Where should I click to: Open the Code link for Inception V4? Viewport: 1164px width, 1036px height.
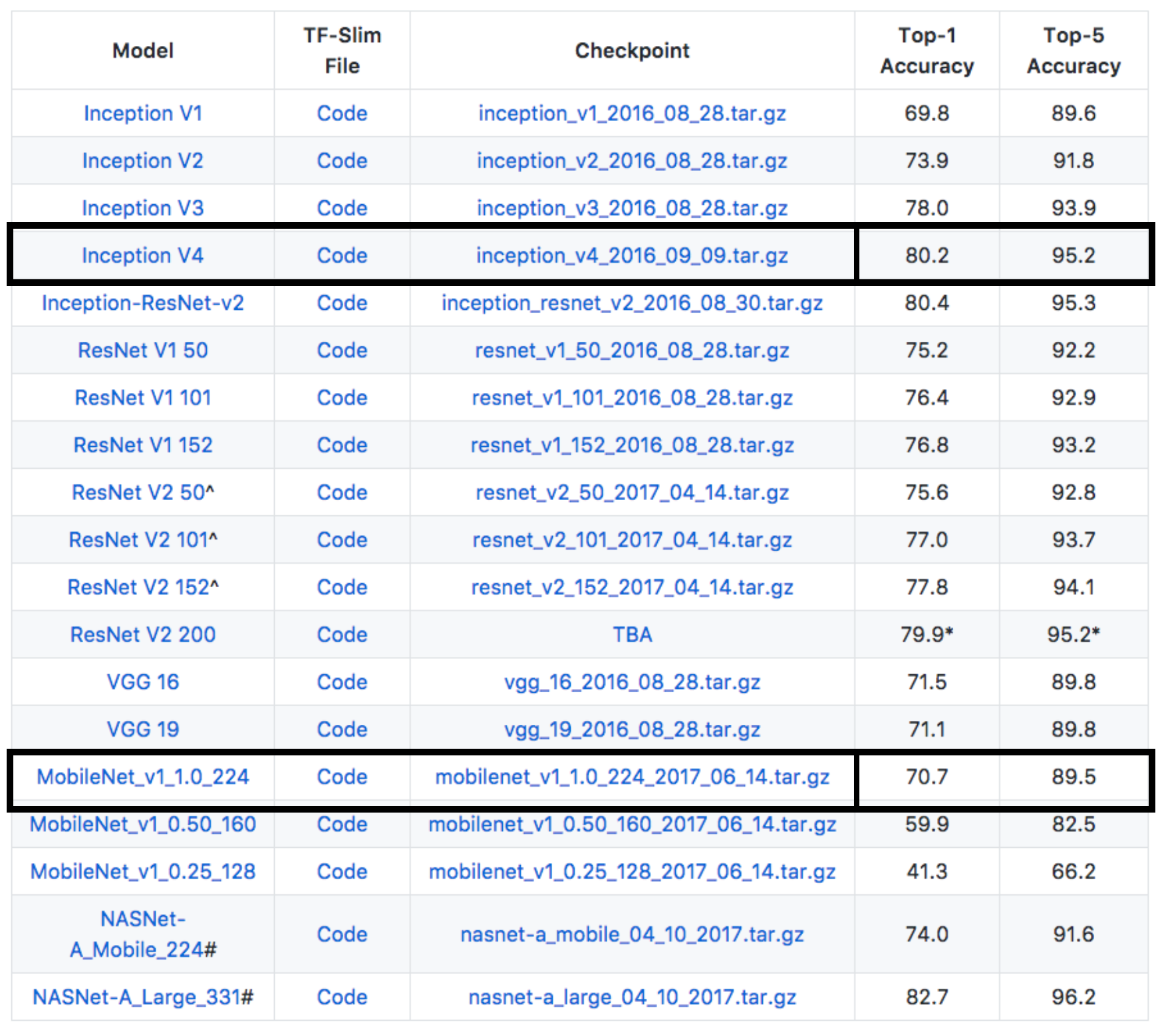coord(342,255)
